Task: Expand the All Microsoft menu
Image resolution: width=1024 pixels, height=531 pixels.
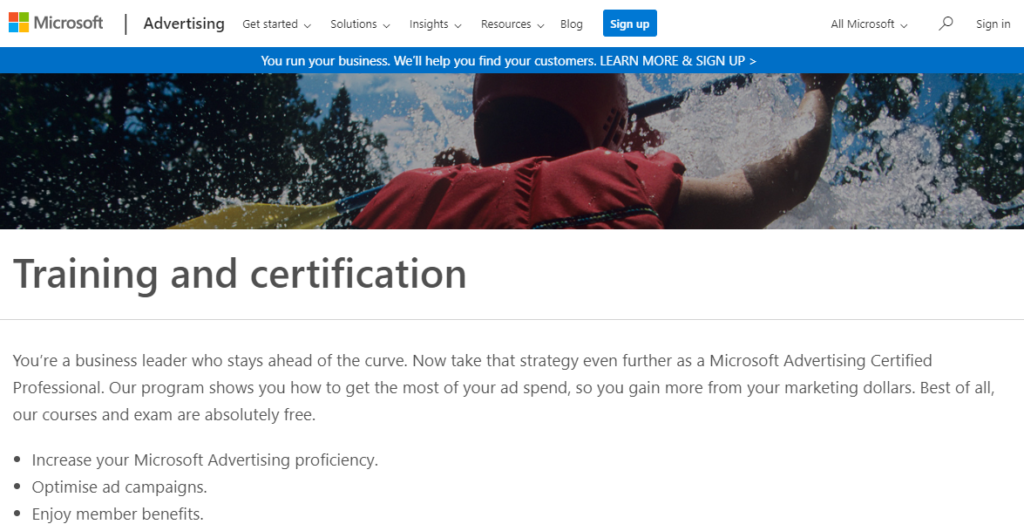Action: [869, 24]
